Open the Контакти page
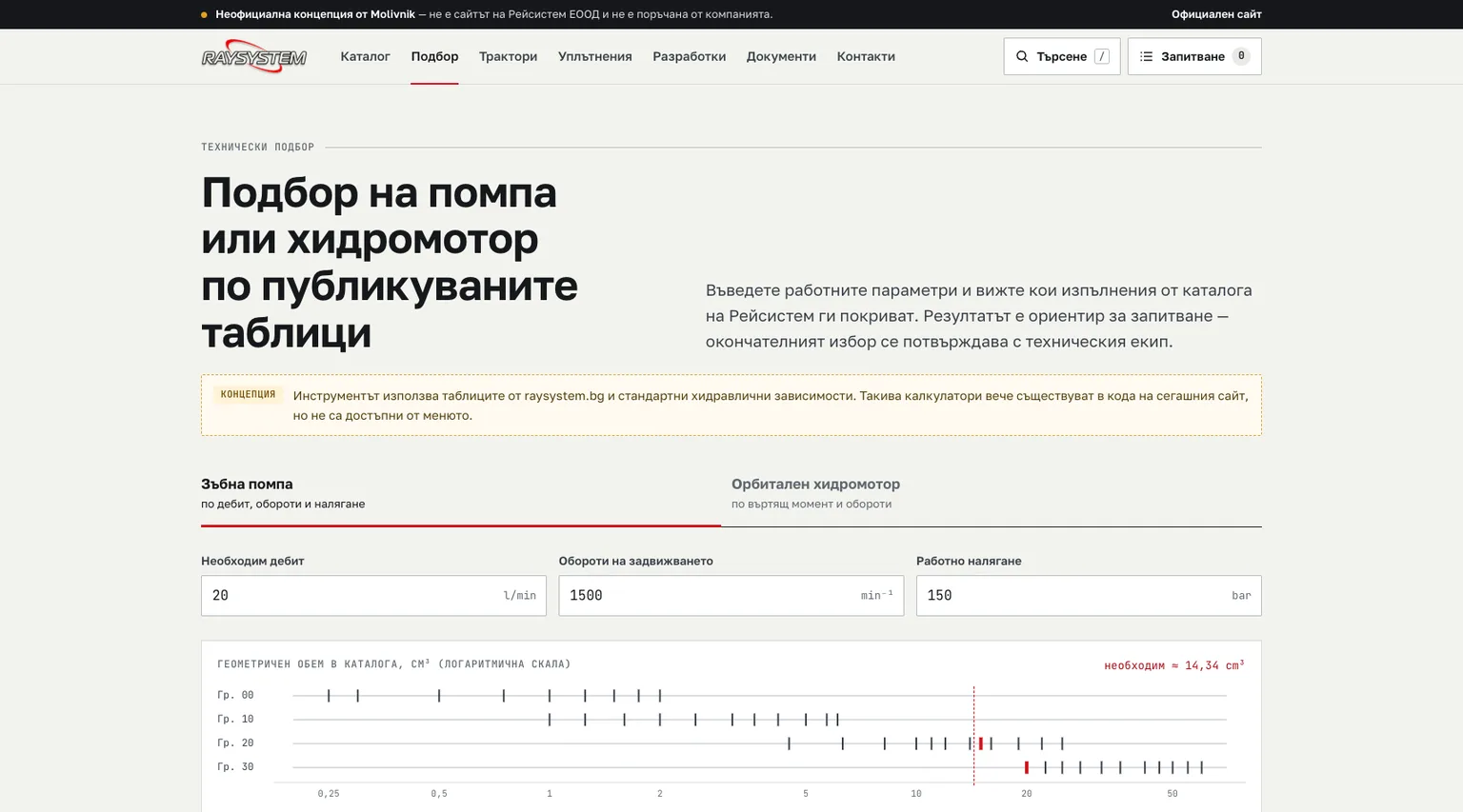Screen dimensions: 1463x812 (x=866, y=56)
